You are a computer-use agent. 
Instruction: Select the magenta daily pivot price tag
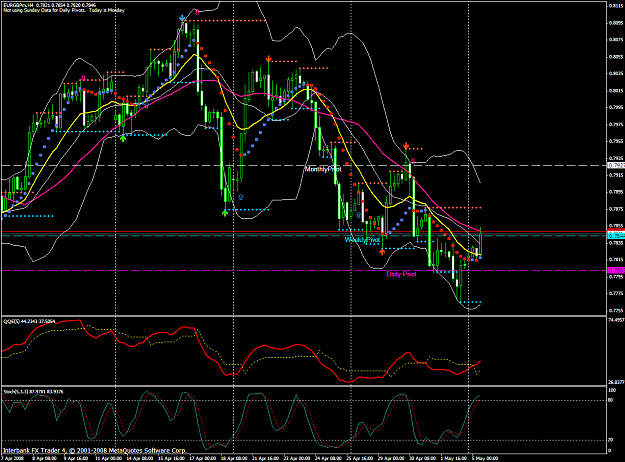click(616, 270)
